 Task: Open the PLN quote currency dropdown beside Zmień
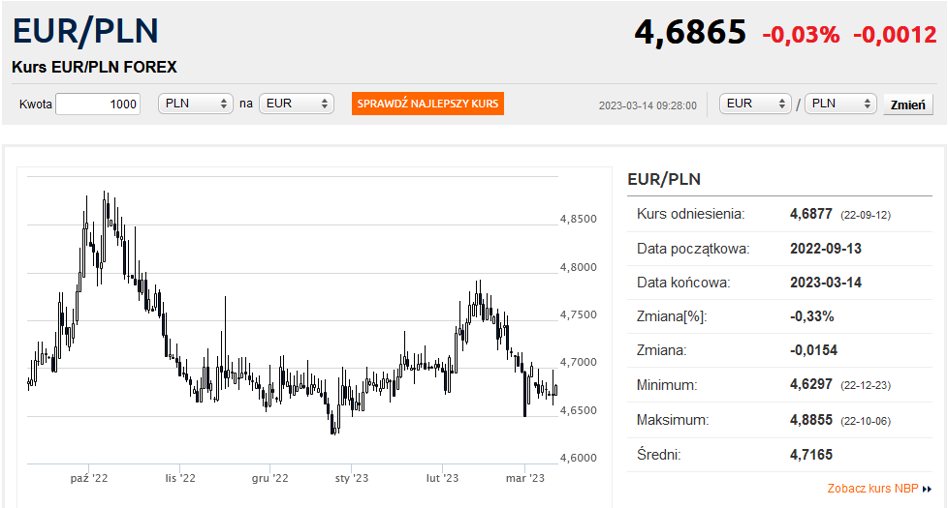click(840, 103)
